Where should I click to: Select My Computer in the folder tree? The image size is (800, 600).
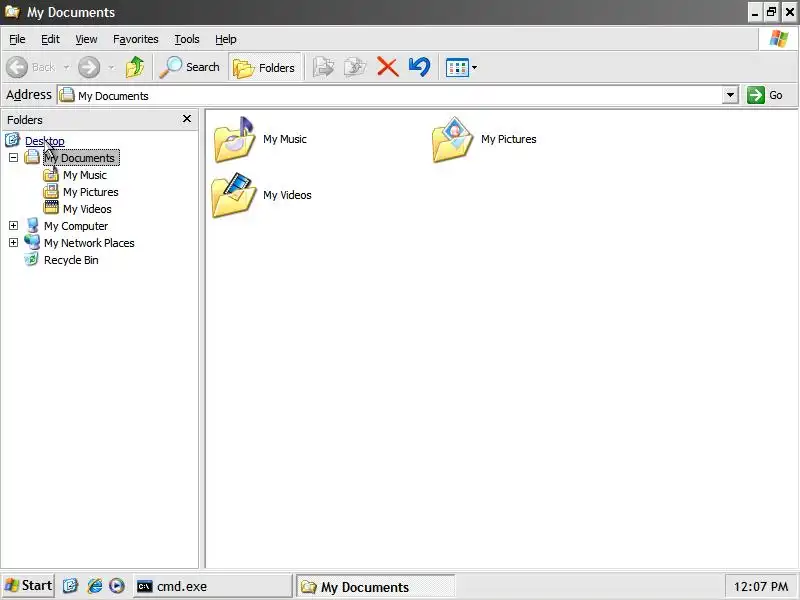tap(76, 226)
